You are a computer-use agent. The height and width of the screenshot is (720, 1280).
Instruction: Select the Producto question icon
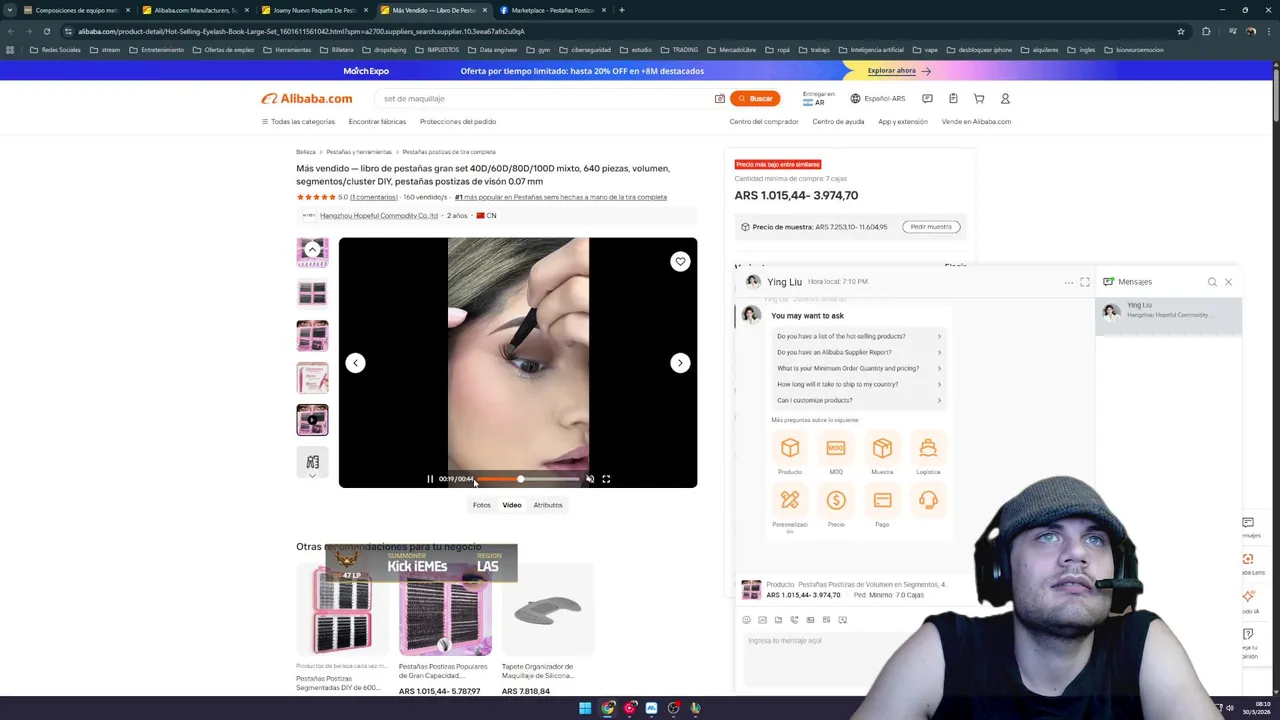[790, 448]
